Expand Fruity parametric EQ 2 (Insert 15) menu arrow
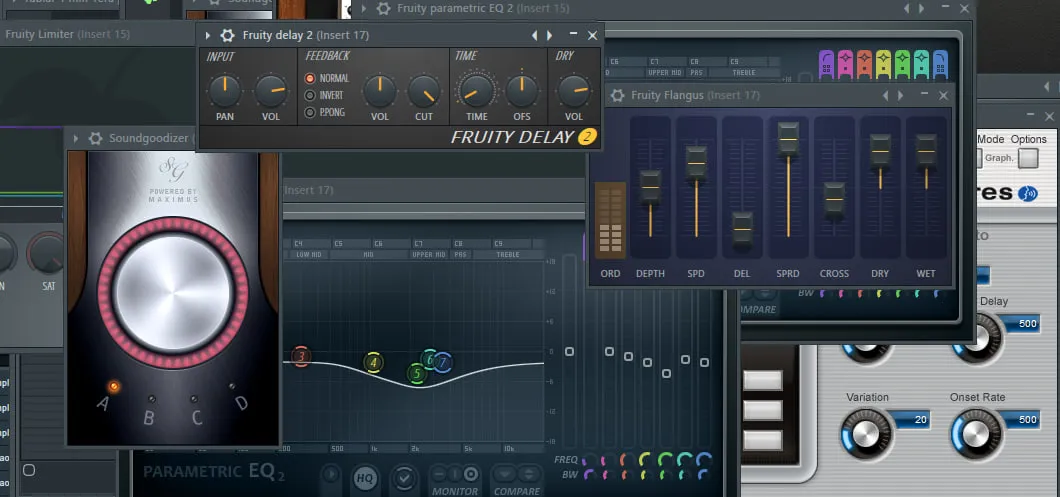This screenshot has width=1060, height=497. (364, 8)
